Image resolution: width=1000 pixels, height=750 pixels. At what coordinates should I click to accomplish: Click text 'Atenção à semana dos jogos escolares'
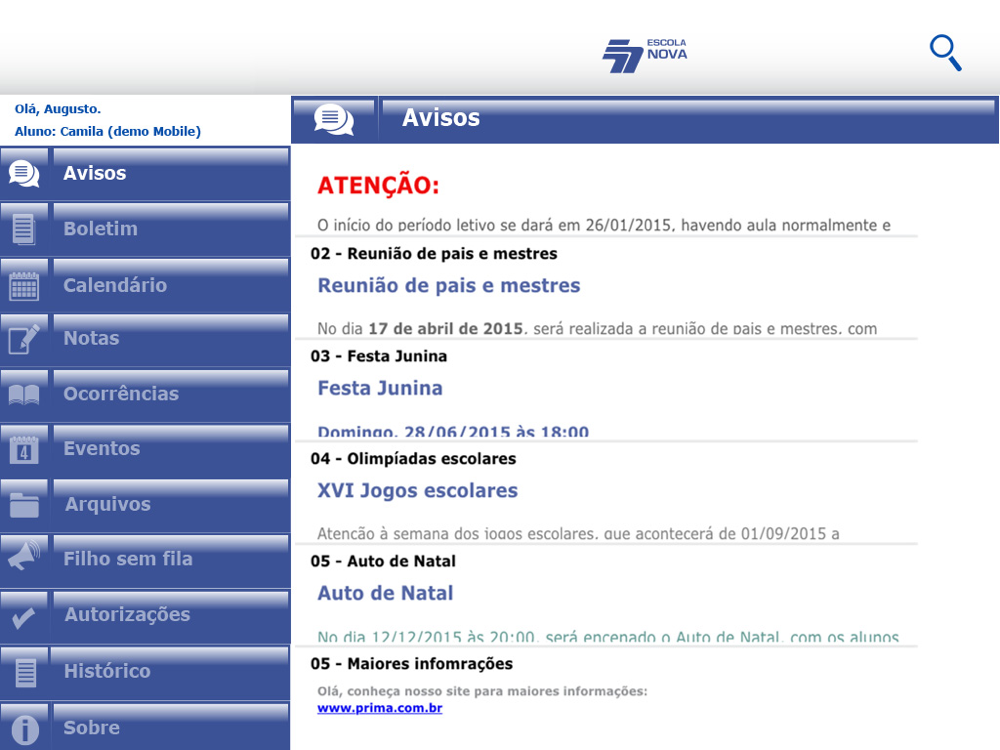457,534
